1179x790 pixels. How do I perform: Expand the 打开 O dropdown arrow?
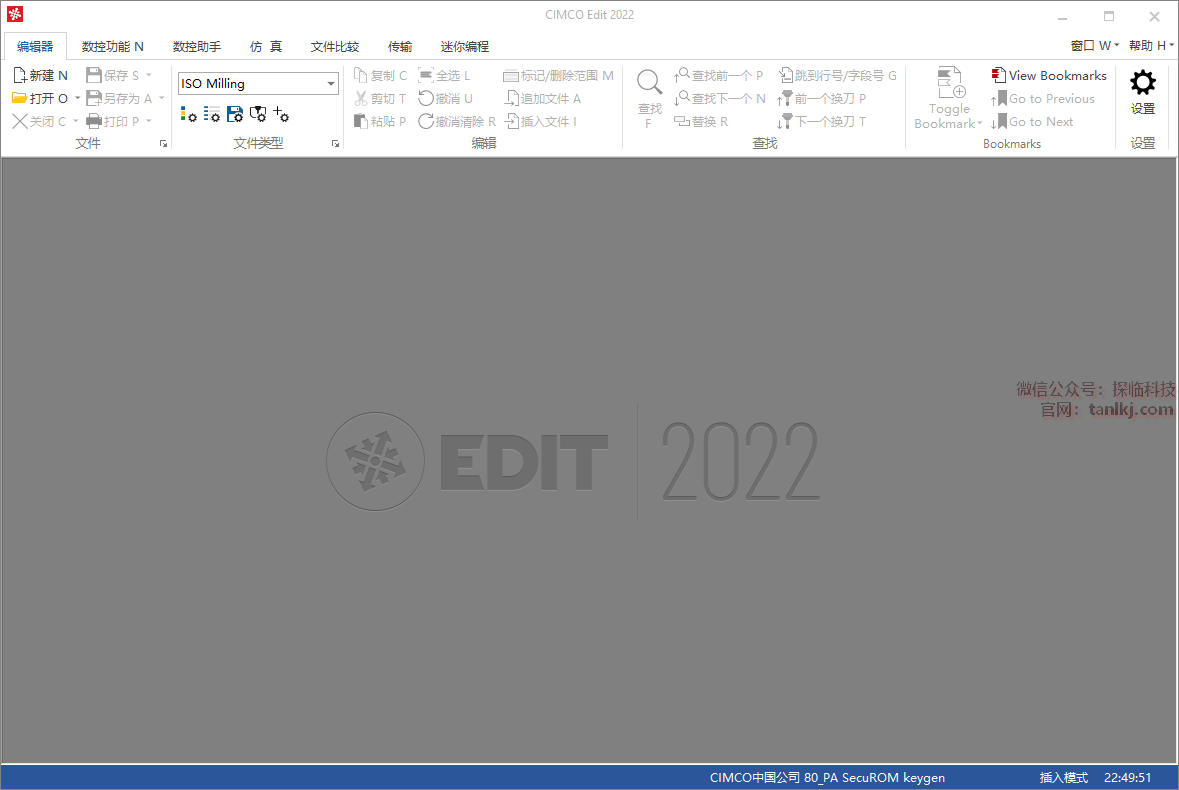click(x=77, y=98)
